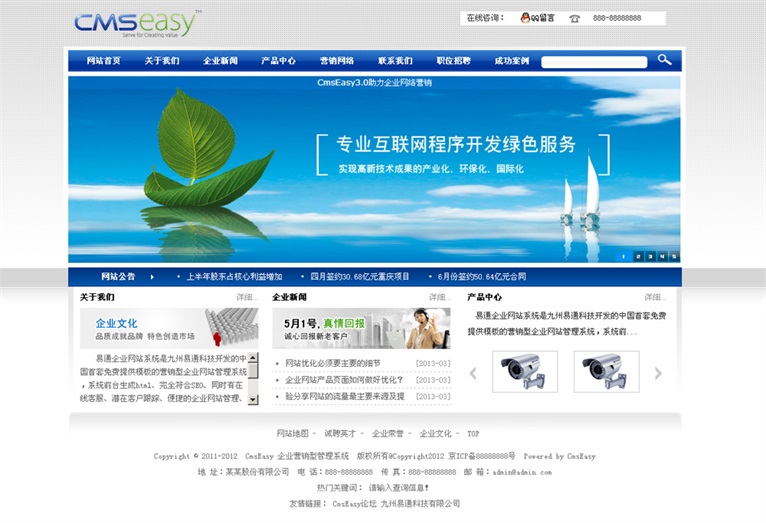Switch banner to slide 3
The height and width of the screenshot is (523, 766).
click(649, 256)
